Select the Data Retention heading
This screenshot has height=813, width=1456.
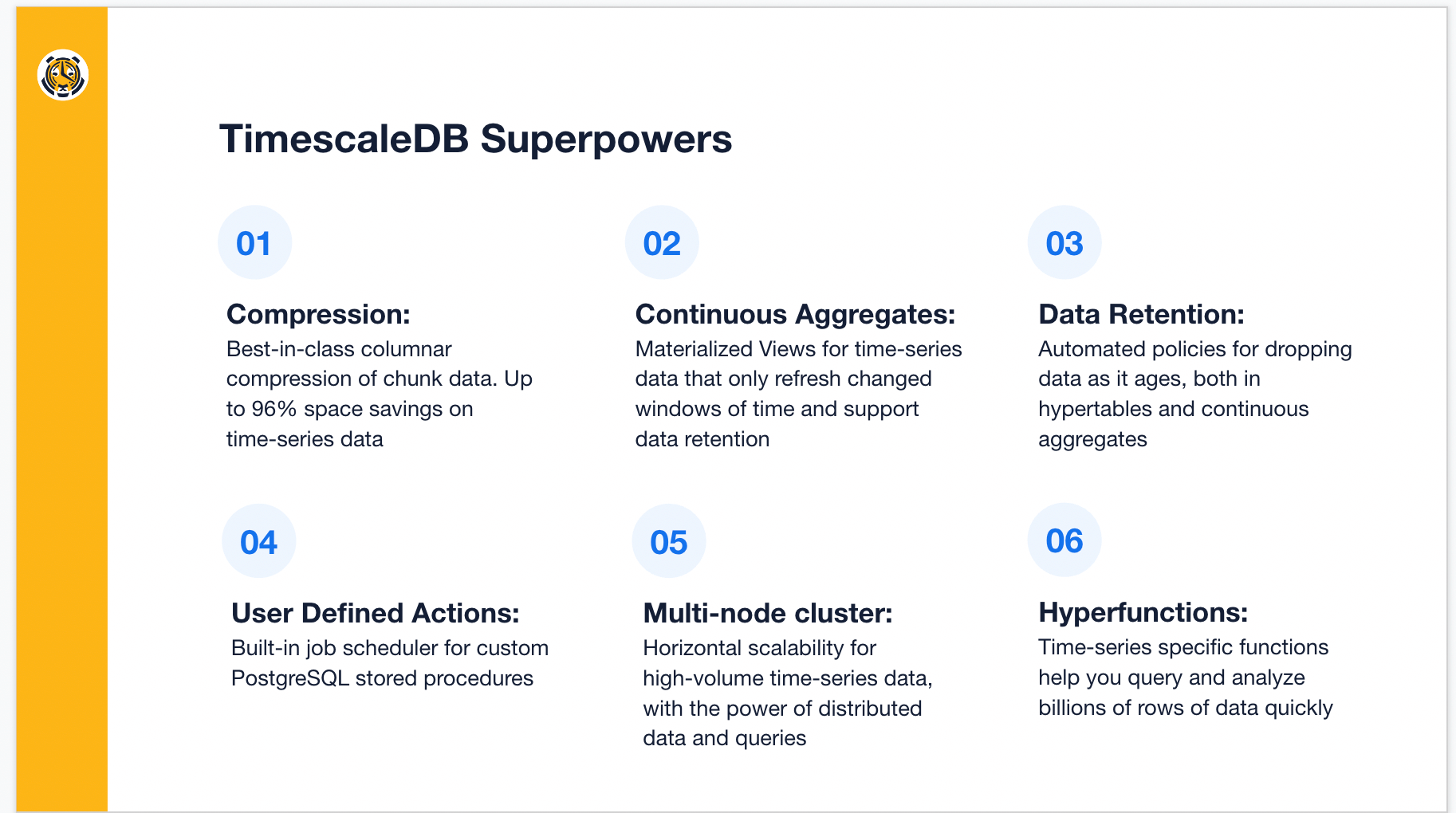(1141, 314)
